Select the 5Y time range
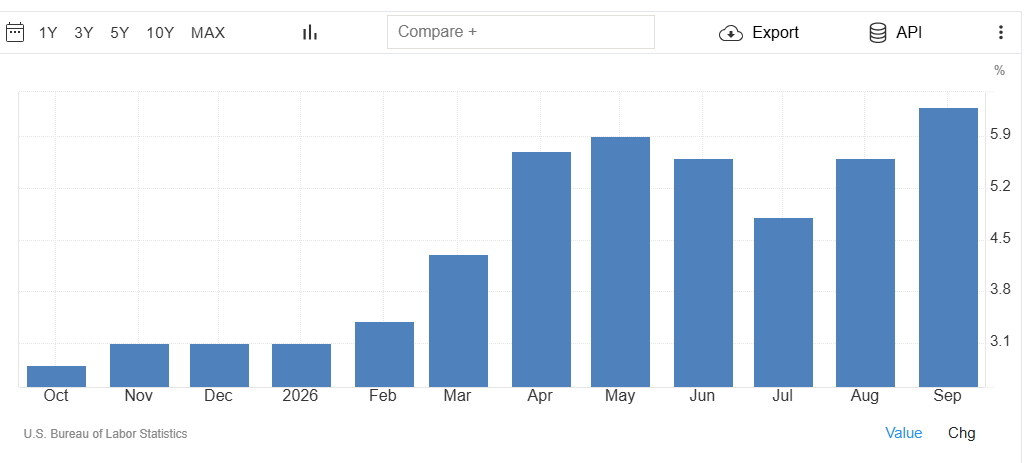Screen dimensions: 1028x463 pos(119,33)
